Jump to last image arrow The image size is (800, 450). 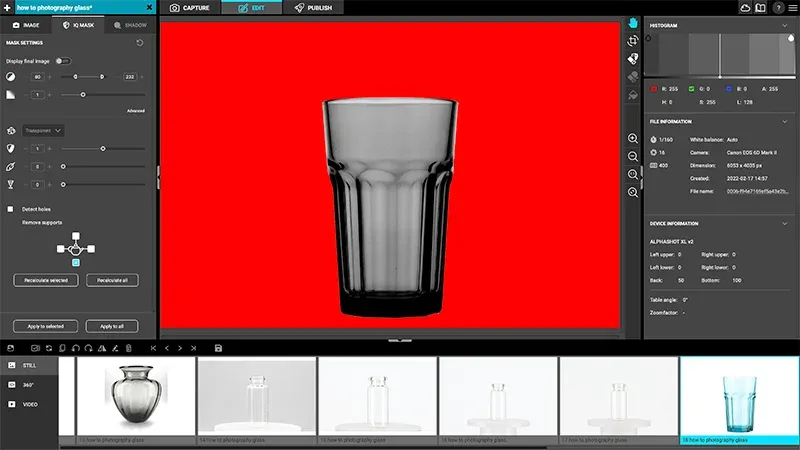coord(193,348)
